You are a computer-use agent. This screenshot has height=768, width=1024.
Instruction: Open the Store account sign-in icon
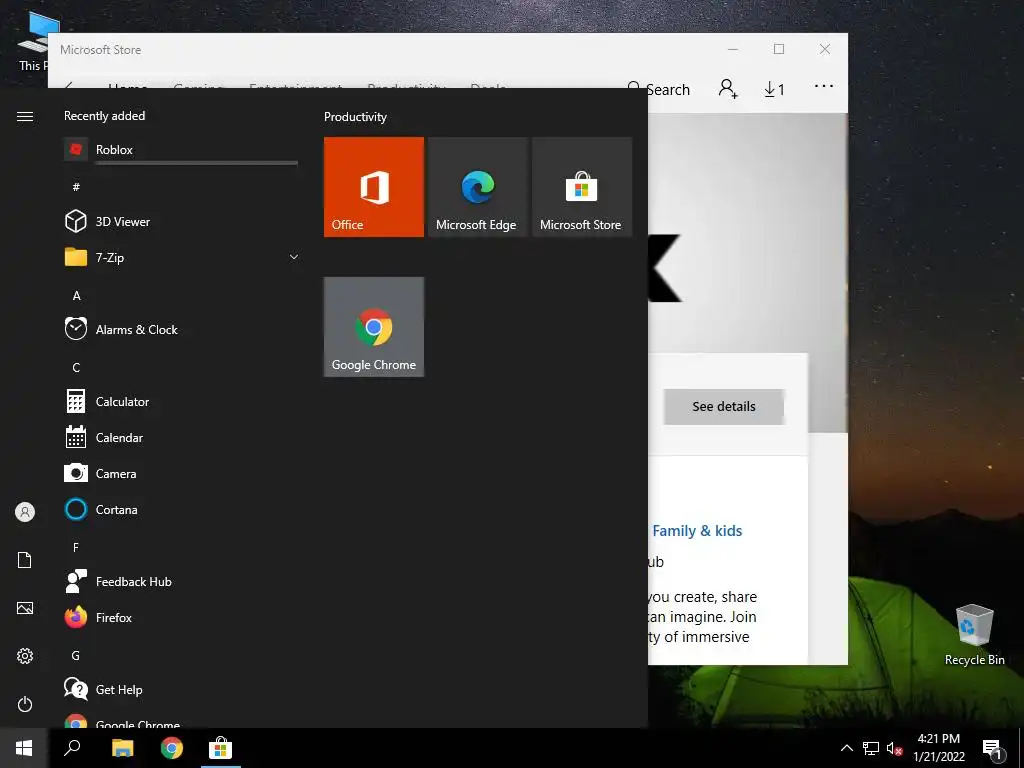point(728,89)
